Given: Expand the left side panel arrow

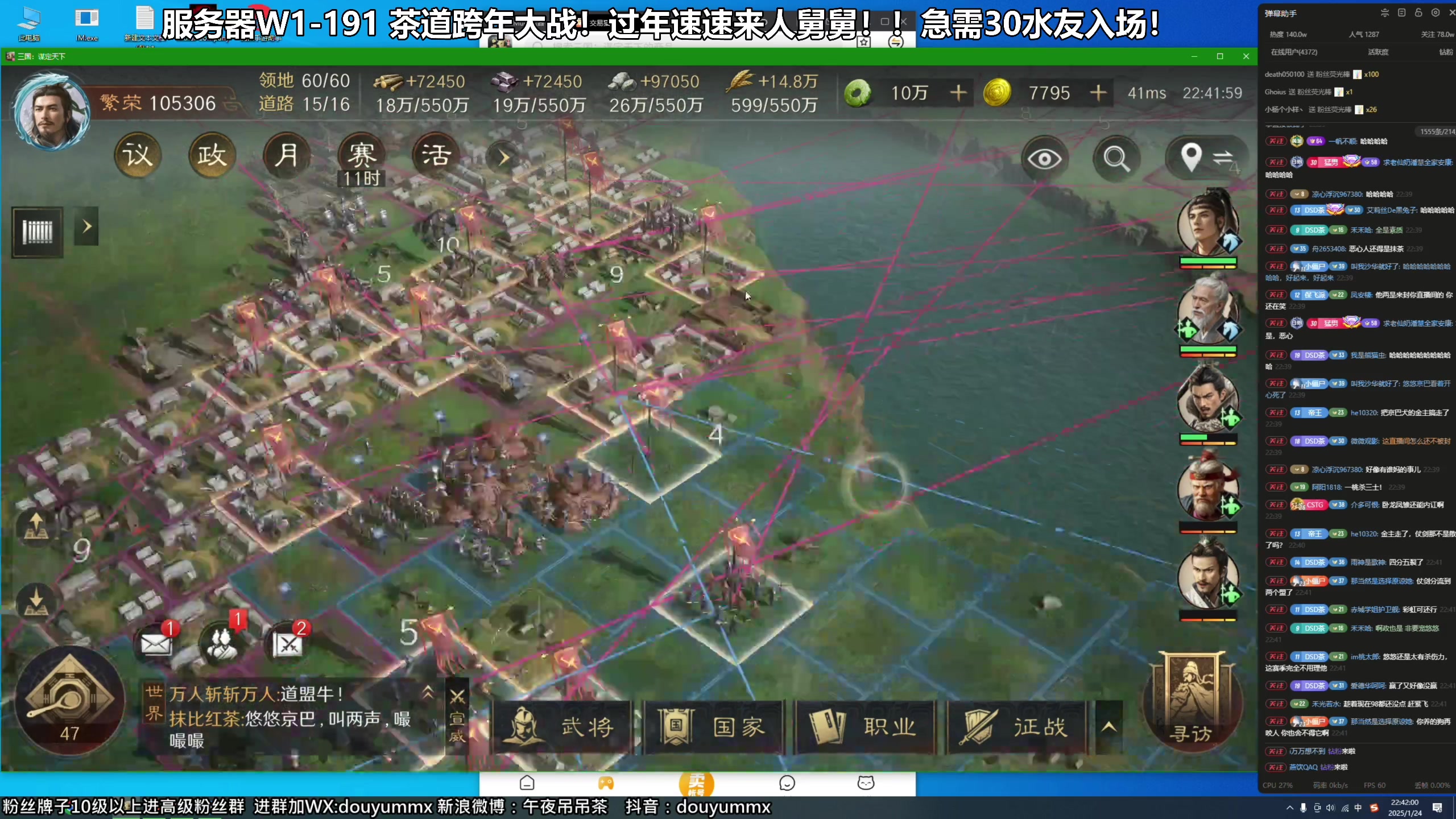Looking at the screenshot, I should (86, 226).
